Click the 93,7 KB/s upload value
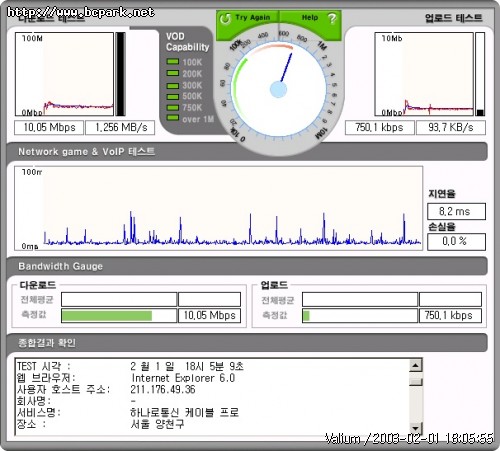 click(451, 128)
